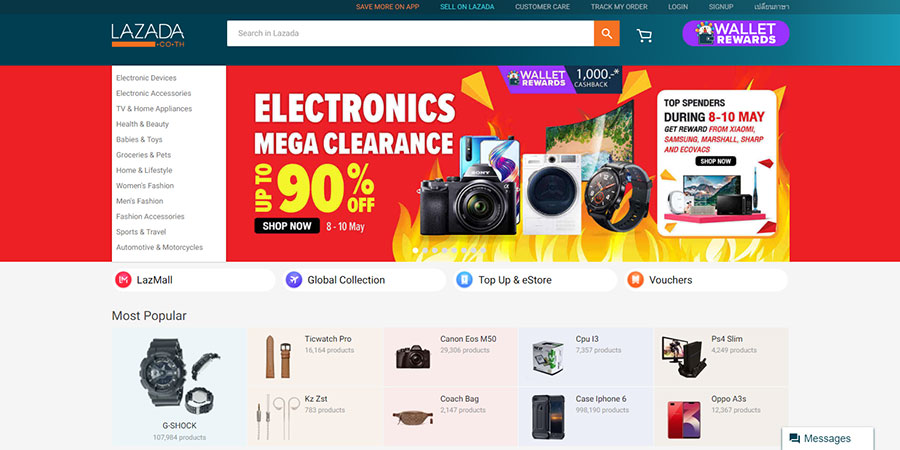Image resolution: width=900 pixels, height=450 pixels.
Task: Open the G-Shock watch product thumbnail
Action: point(179,376)
